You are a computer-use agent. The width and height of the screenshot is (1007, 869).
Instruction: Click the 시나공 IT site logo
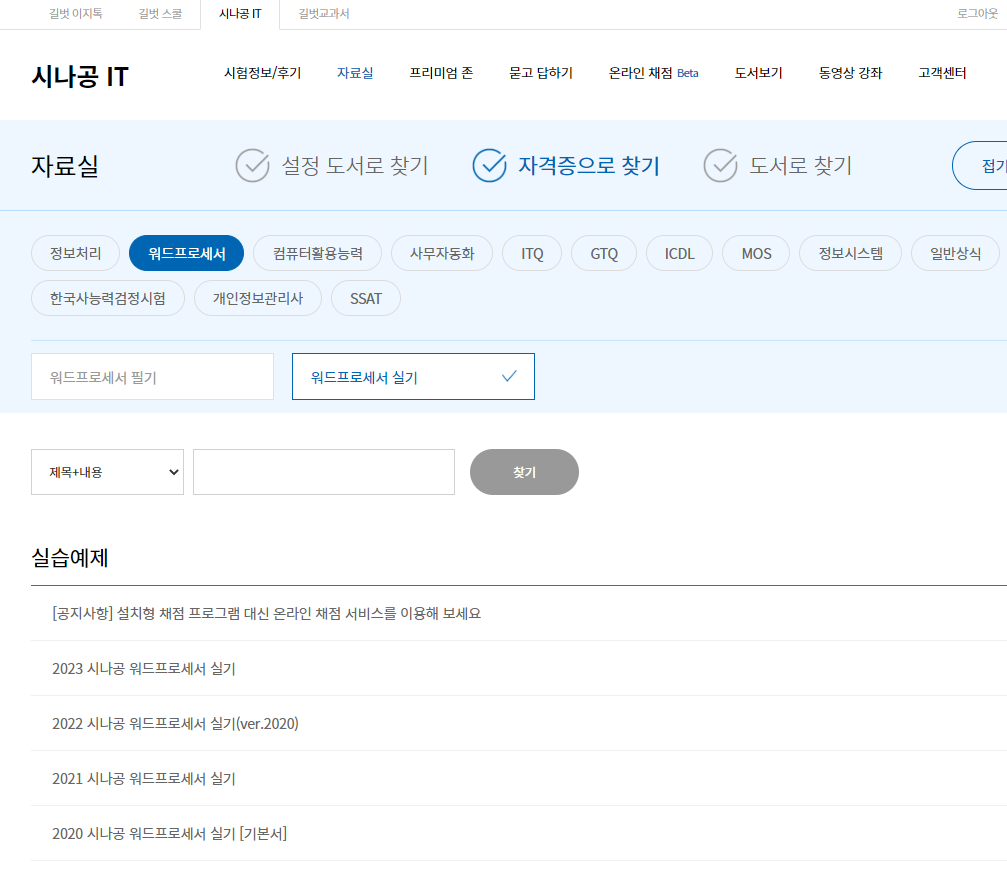point(80,76)
